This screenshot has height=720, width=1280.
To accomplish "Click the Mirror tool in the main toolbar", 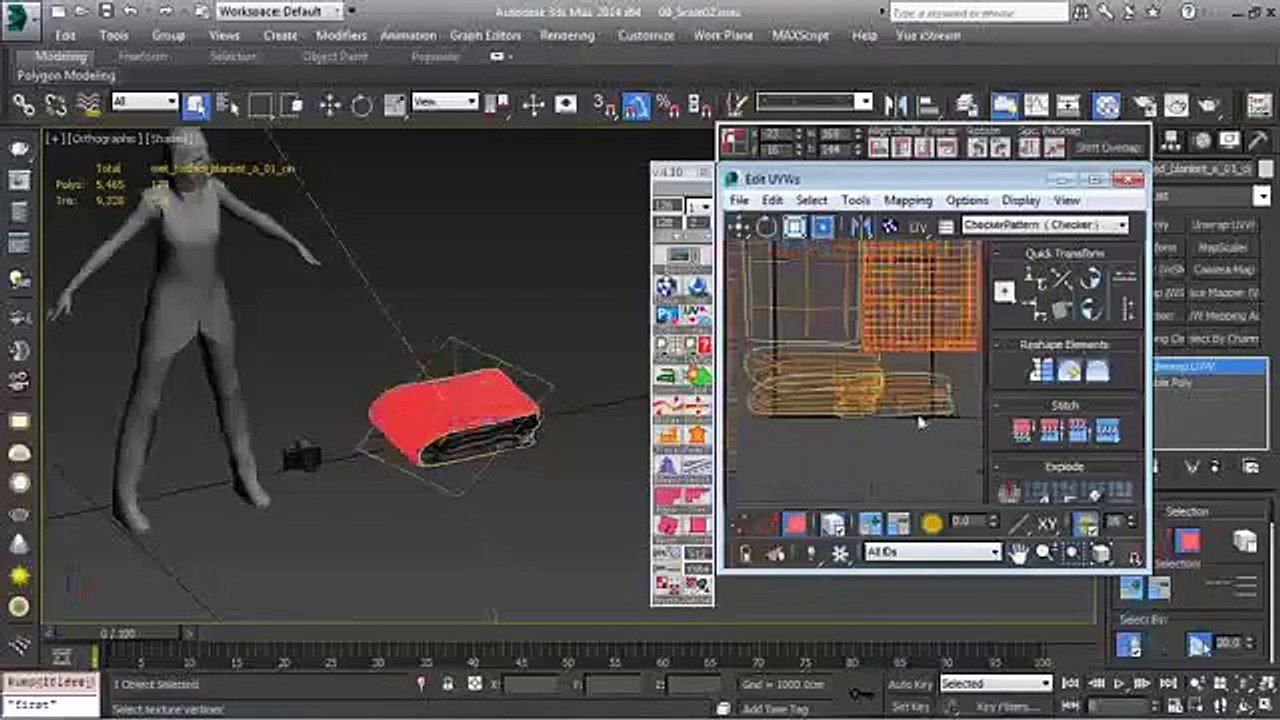I will tap(896, 104).
